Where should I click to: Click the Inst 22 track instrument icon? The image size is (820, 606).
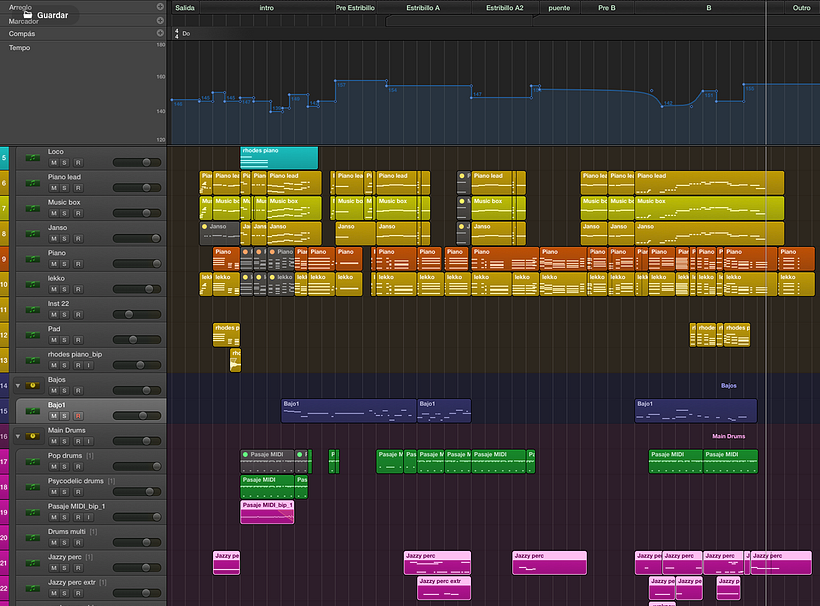[33, 310]
